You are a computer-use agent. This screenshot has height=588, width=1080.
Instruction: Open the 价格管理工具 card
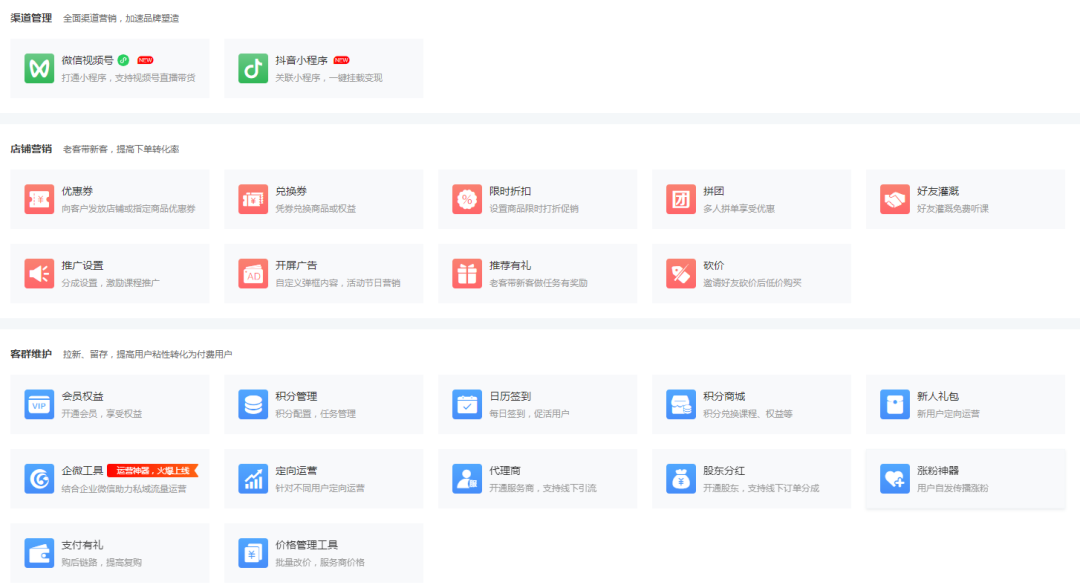pos(323,552)
